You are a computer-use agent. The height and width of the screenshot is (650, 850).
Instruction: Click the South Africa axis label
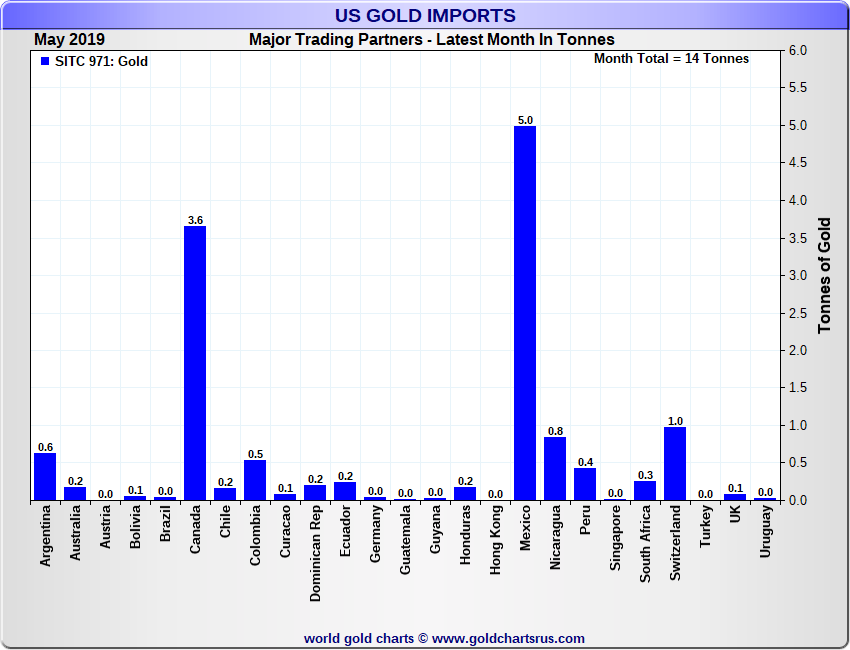coord(645,544)
